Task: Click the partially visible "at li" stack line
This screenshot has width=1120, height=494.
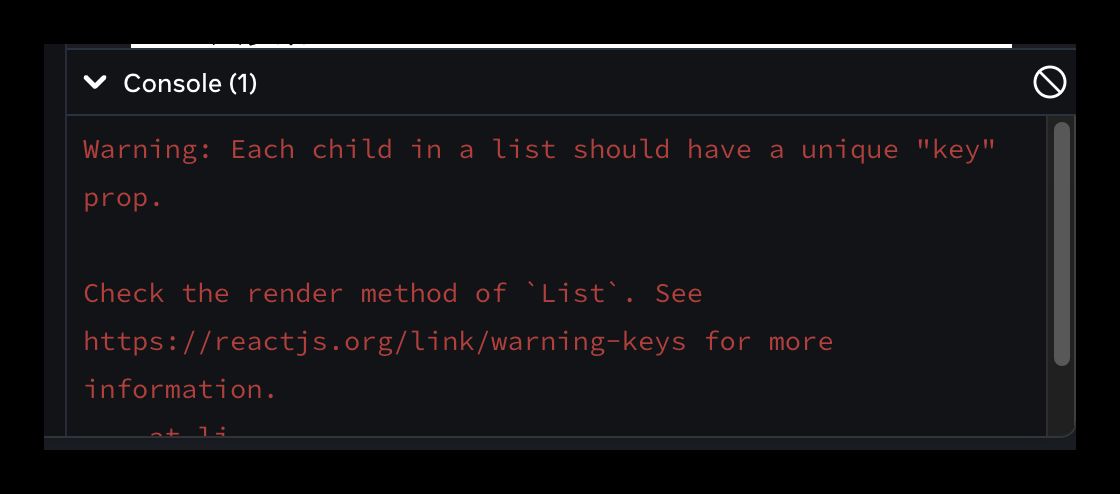Action: click(x=189, y=431)
